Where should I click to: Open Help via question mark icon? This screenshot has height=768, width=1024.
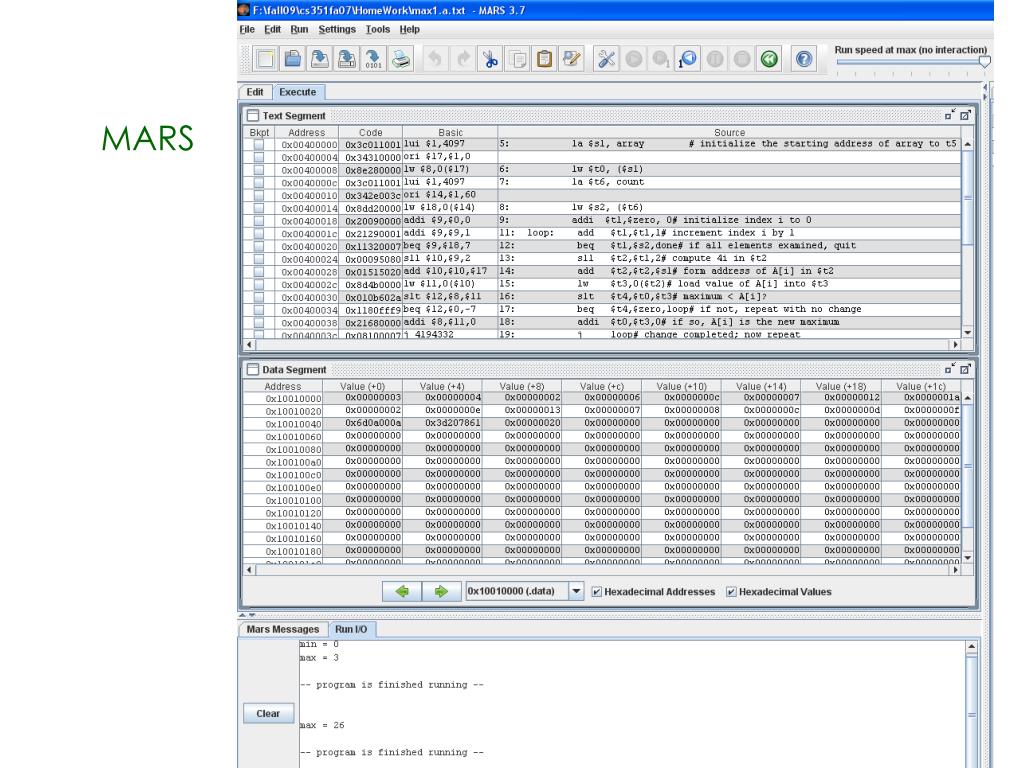803,59
